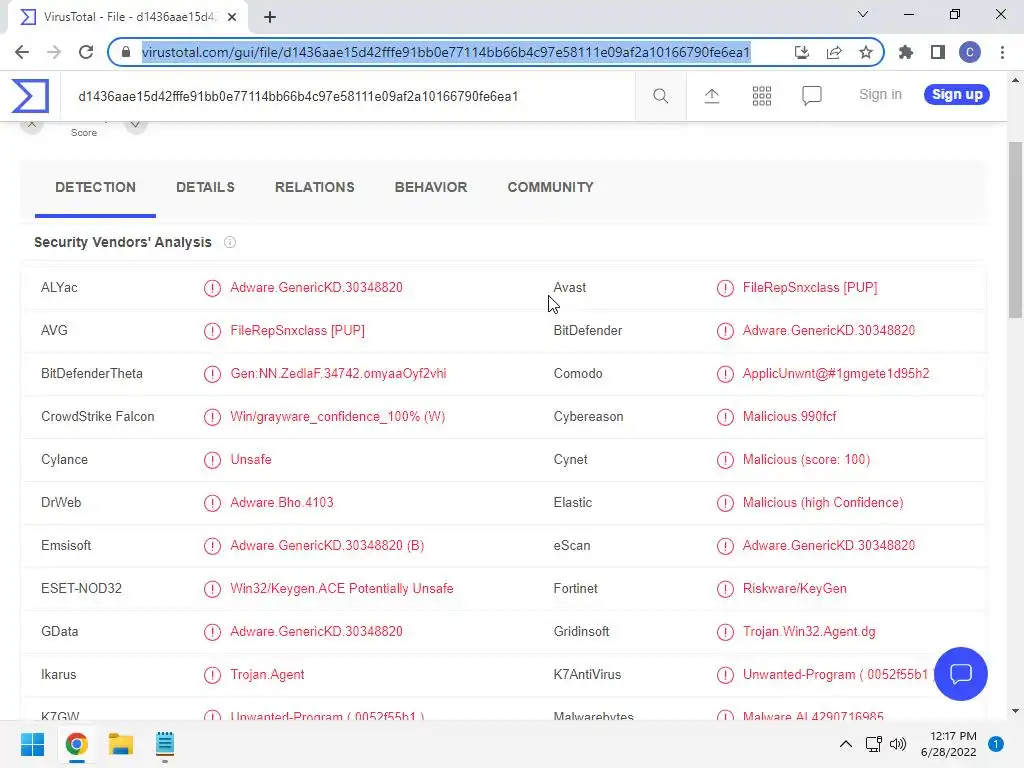Click Elastic result Malicious (high Confidence)
1024x768 pixels.
click(x=823, y=503)
